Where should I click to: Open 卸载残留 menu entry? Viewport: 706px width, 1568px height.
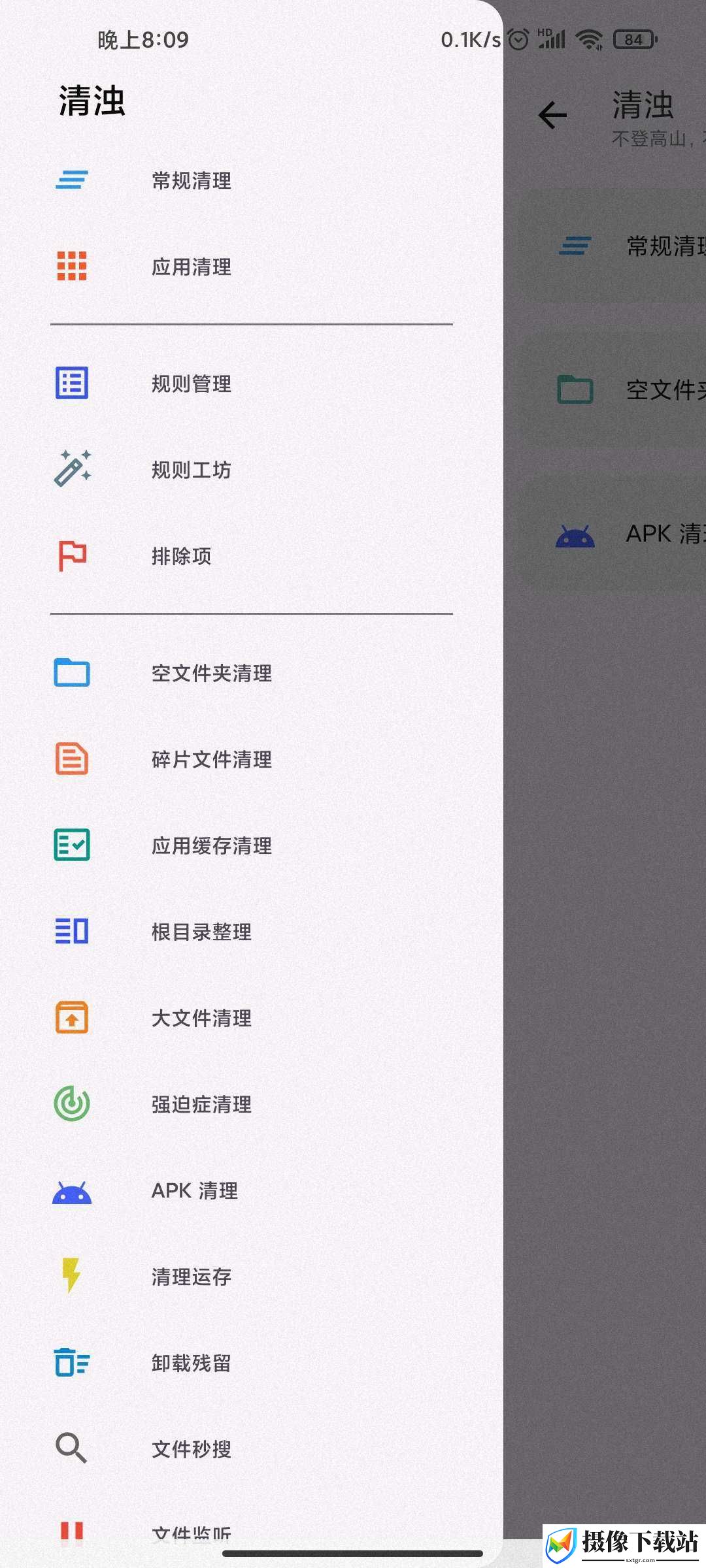[x=252, y=1363]
